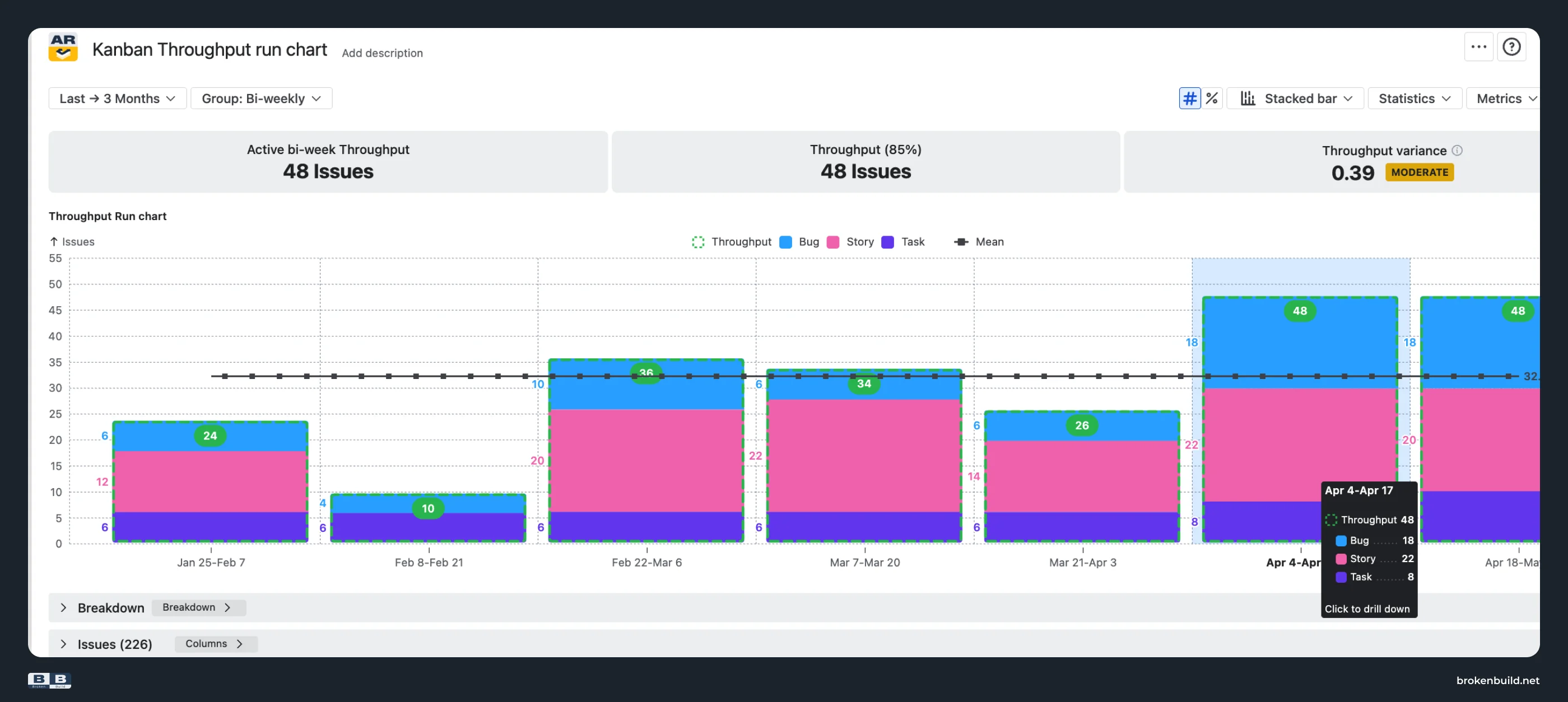The height and width of the screenshot is (702, 1568).
Task: Click the 34 total label on Mar 7-Mar 20 bar
Action: coord(864,384)
